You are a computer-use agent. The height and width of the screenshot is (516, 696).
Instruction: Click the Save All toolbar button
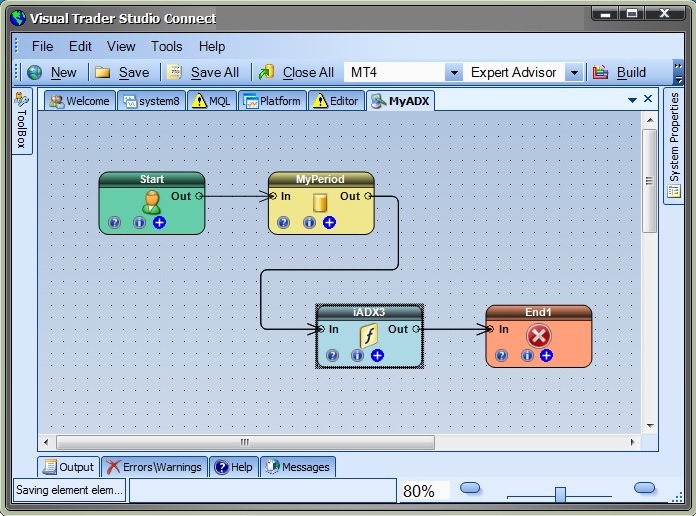coord(203,72)
